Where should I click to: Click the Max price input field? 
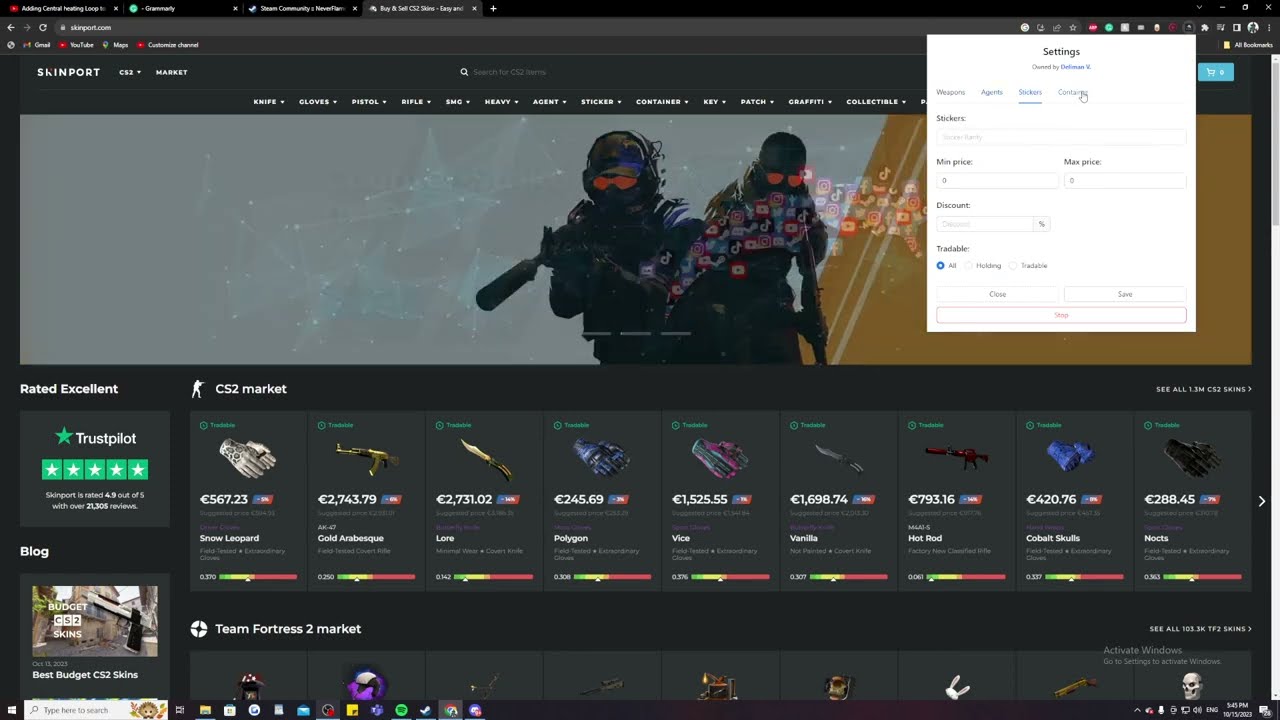pyautogui.click(x=1125, y=181)
